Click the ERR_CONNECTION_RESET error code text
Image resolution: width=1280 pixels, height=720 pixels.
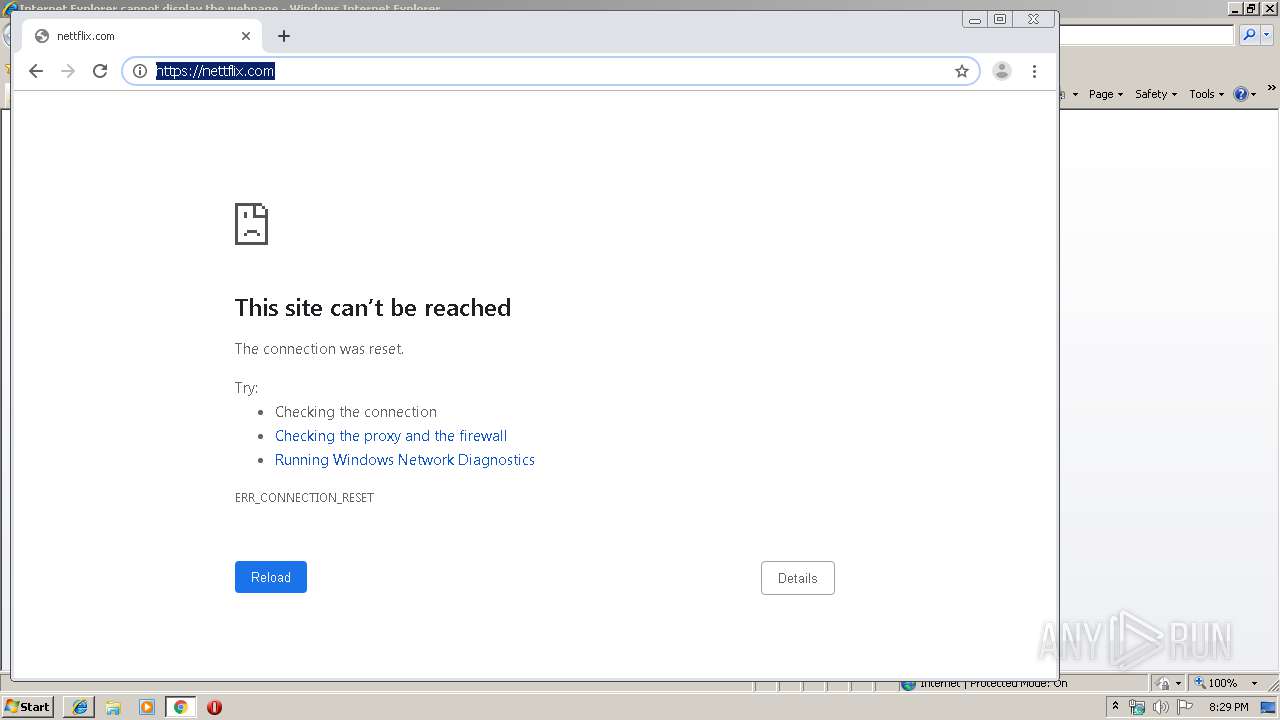coord(304,498)
